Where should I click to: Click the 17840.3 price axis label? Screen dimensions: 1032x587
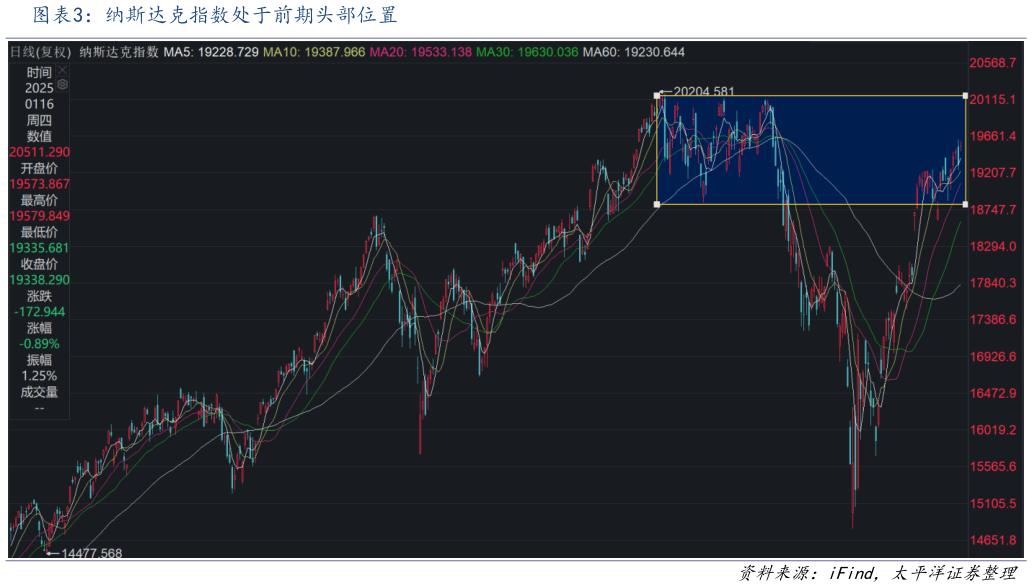pos(993,283)
